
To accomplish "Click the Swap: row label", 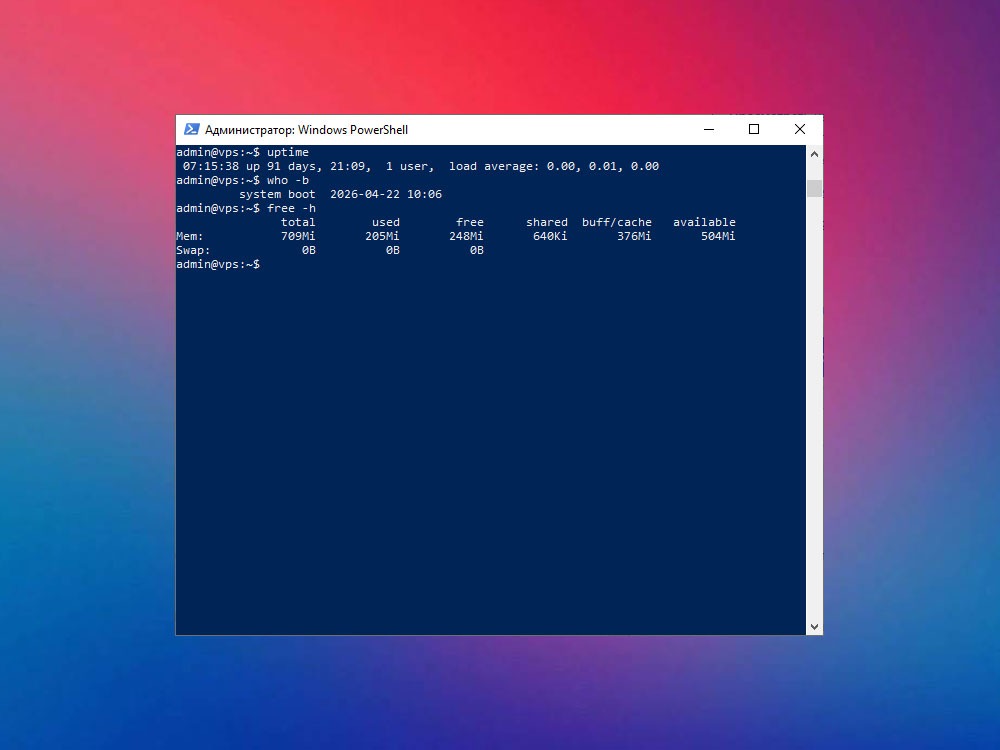I will point(193,251).
